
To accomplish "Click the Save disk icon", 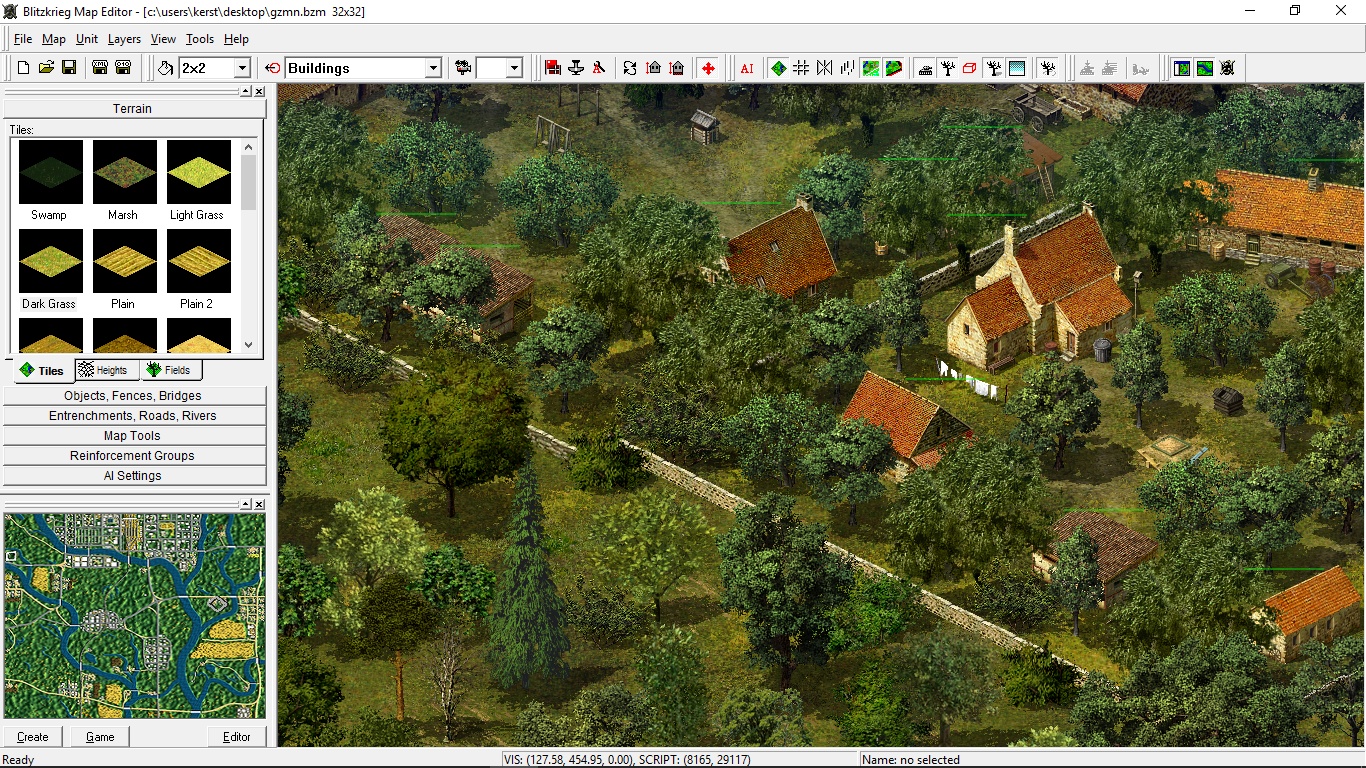I will (69, 68).
